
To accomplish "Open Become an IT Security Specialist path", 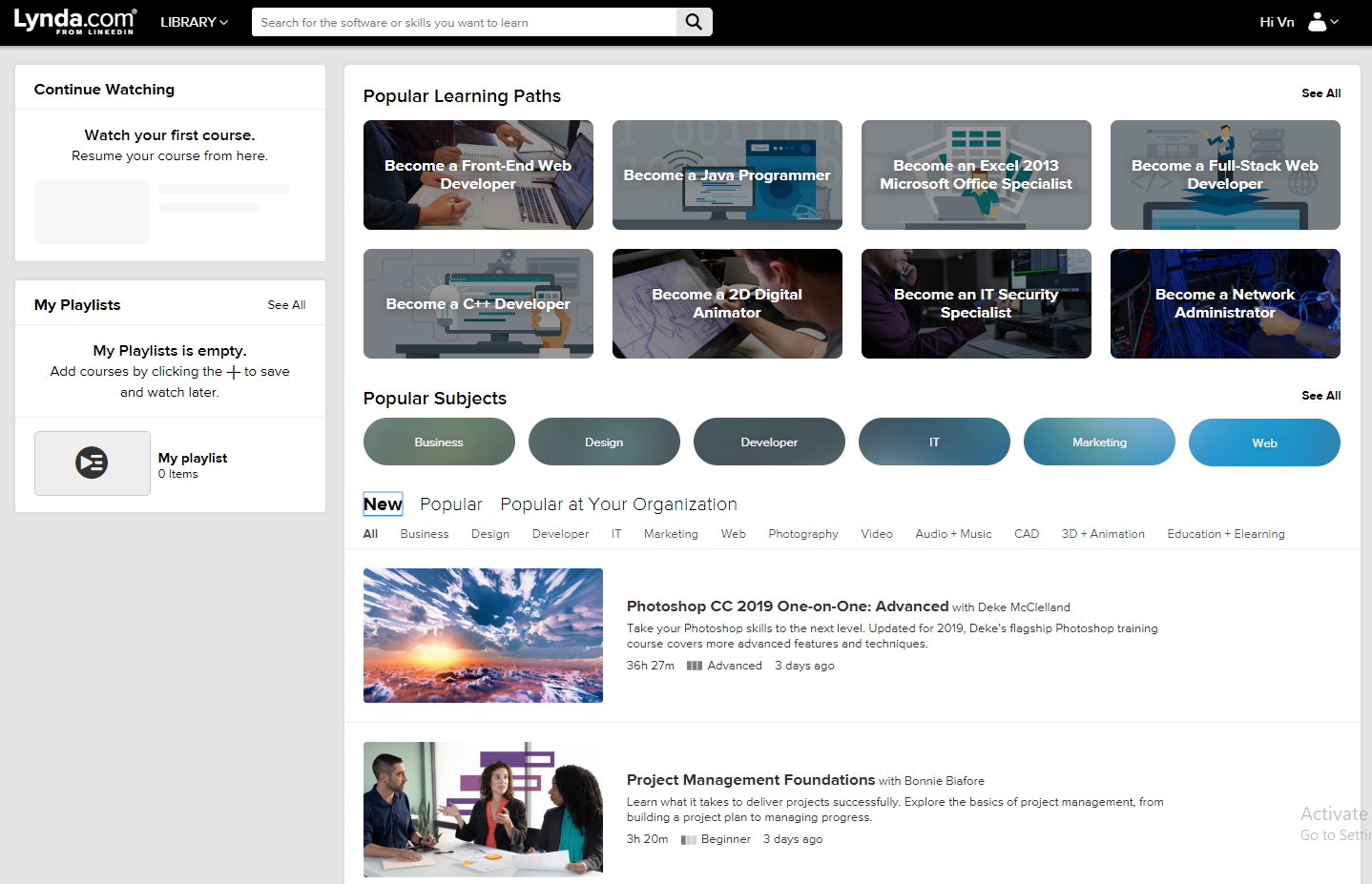I will [x=976, y=303].
